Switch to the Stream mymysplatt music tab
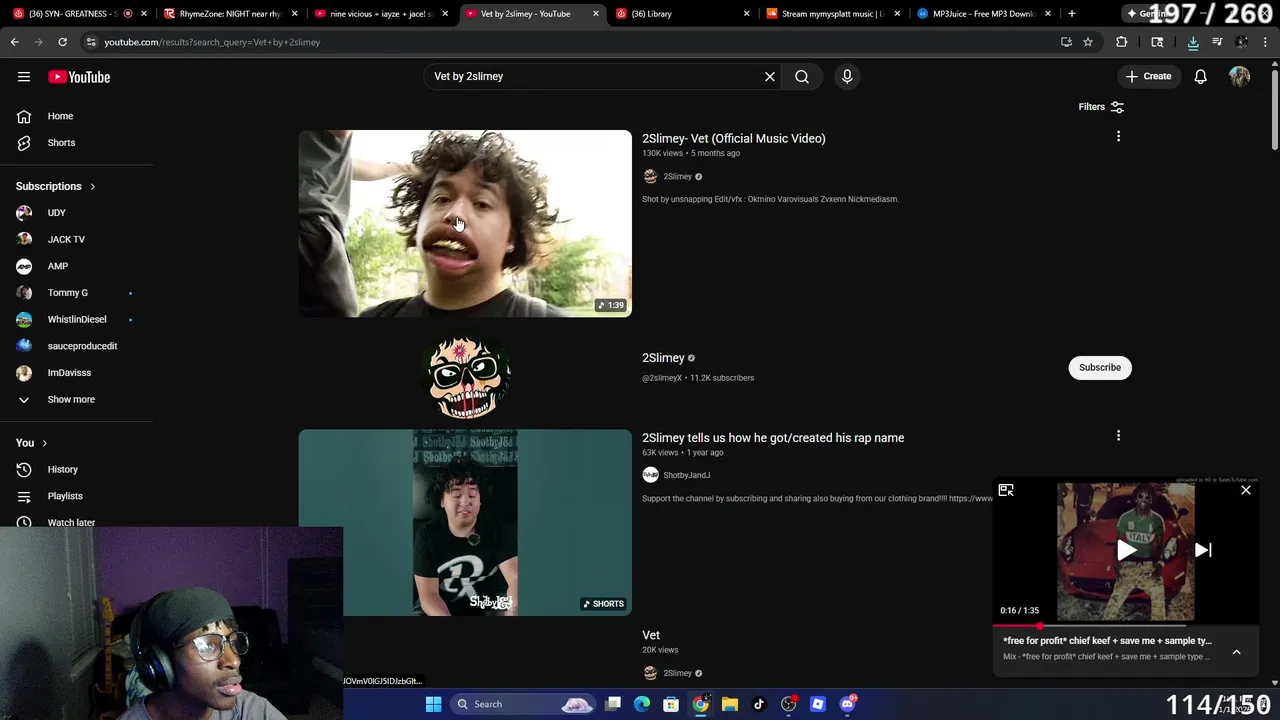1280x720 pixels. coord(832,14)
